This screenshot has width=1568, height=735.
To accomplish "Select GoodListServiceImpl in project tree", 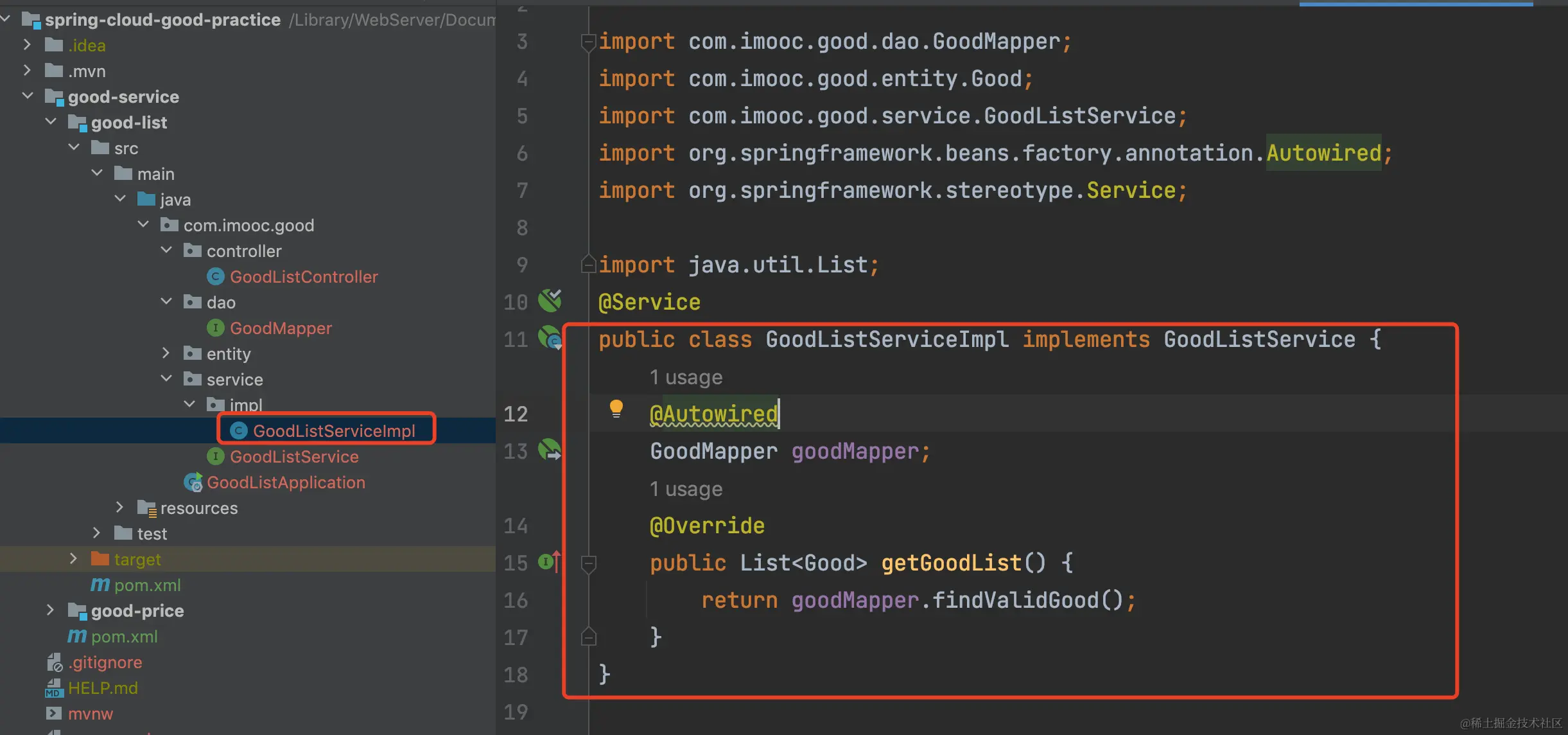I will click(x=333, y=431).
